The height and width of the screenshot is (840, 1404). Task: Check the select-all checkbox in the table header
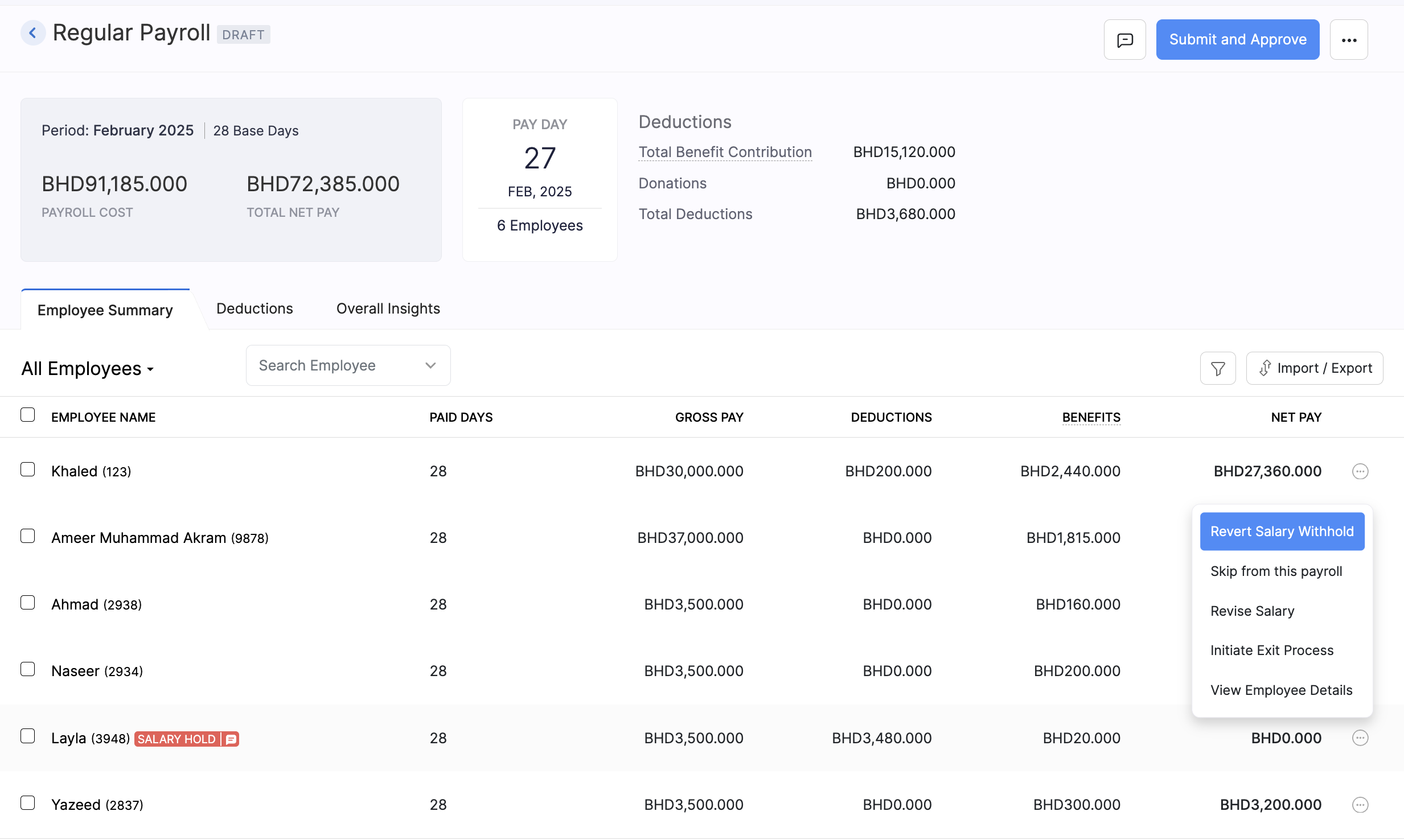pos(28,415)
